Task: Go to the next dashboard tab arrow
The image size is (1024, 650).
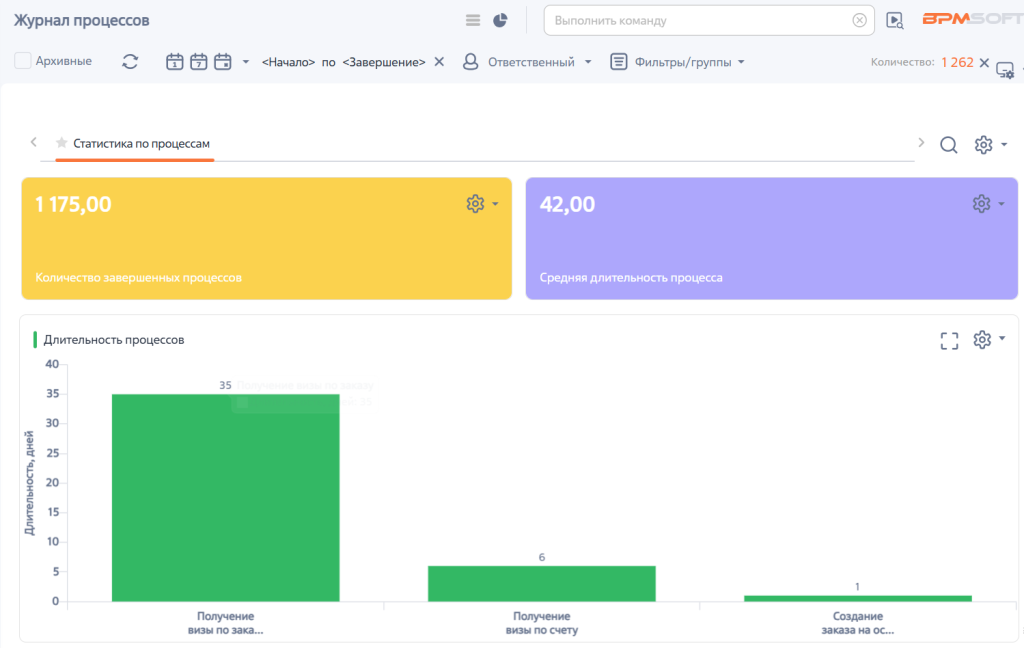Action: point(921,142)
